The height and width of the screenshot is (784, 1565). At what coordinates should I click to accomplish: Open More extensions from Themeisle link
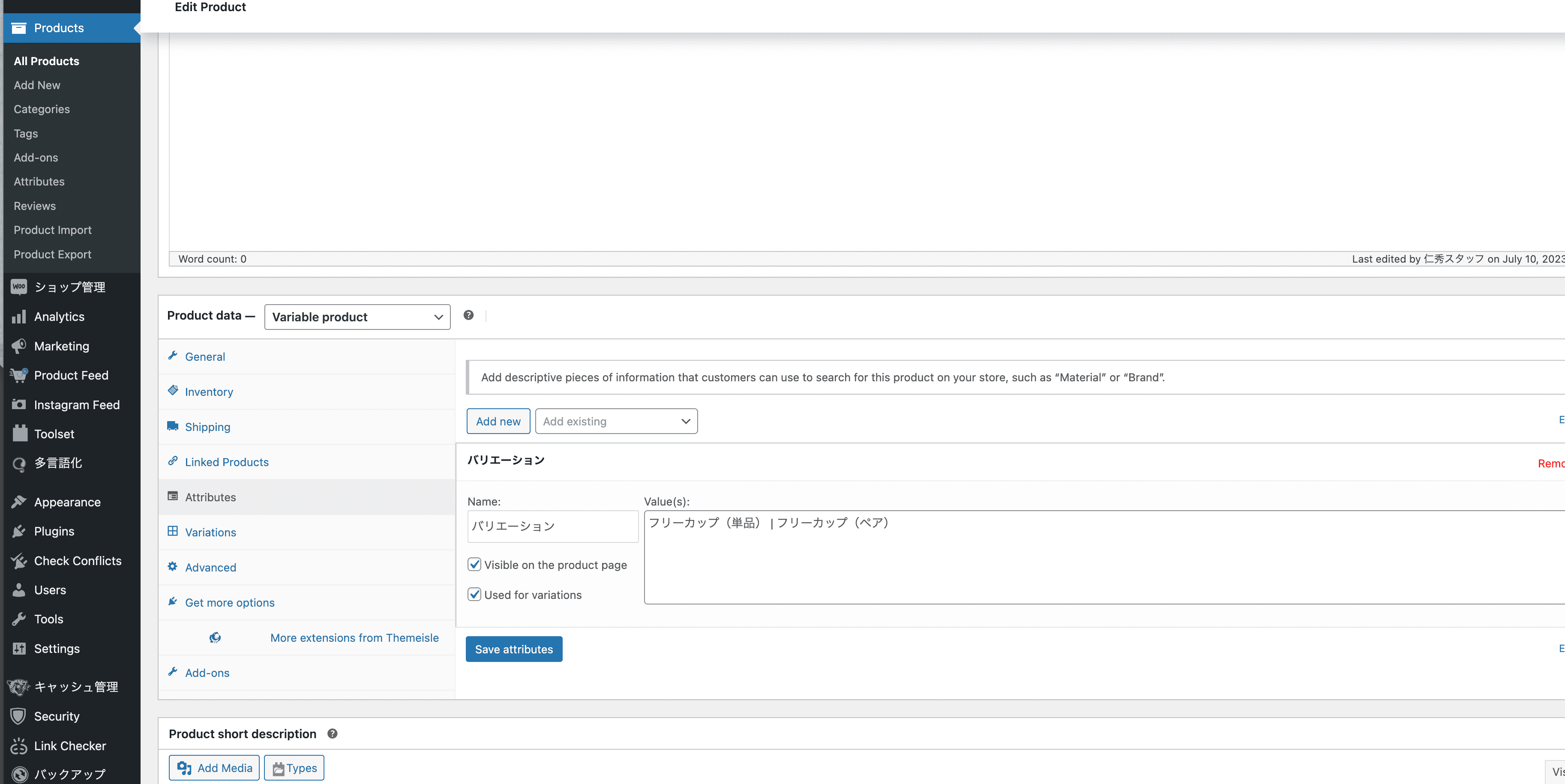point(354,637)
